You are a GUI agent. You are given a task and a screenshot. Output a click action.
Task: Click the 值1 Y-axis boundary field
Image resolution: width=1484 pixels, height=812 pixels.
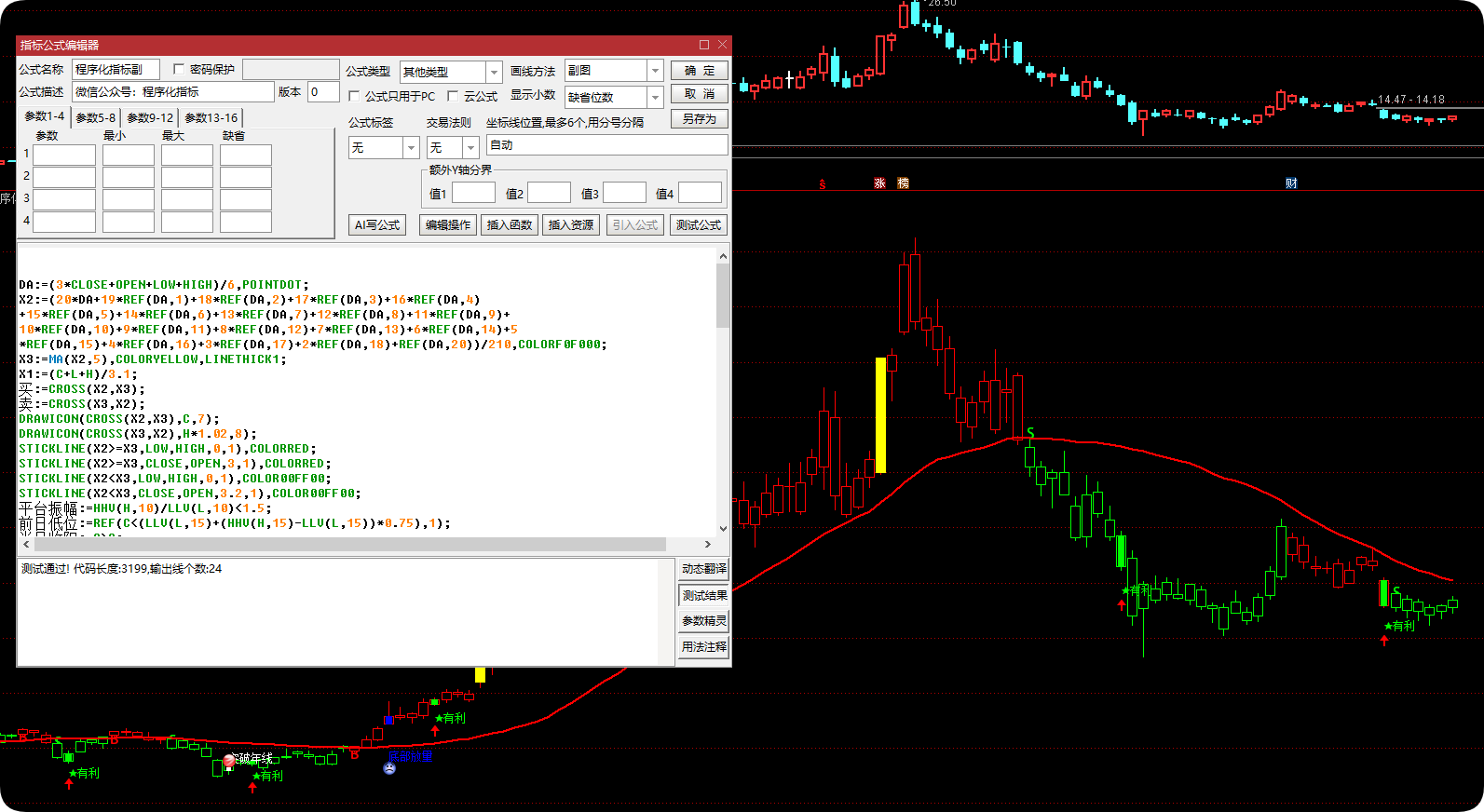474,193
